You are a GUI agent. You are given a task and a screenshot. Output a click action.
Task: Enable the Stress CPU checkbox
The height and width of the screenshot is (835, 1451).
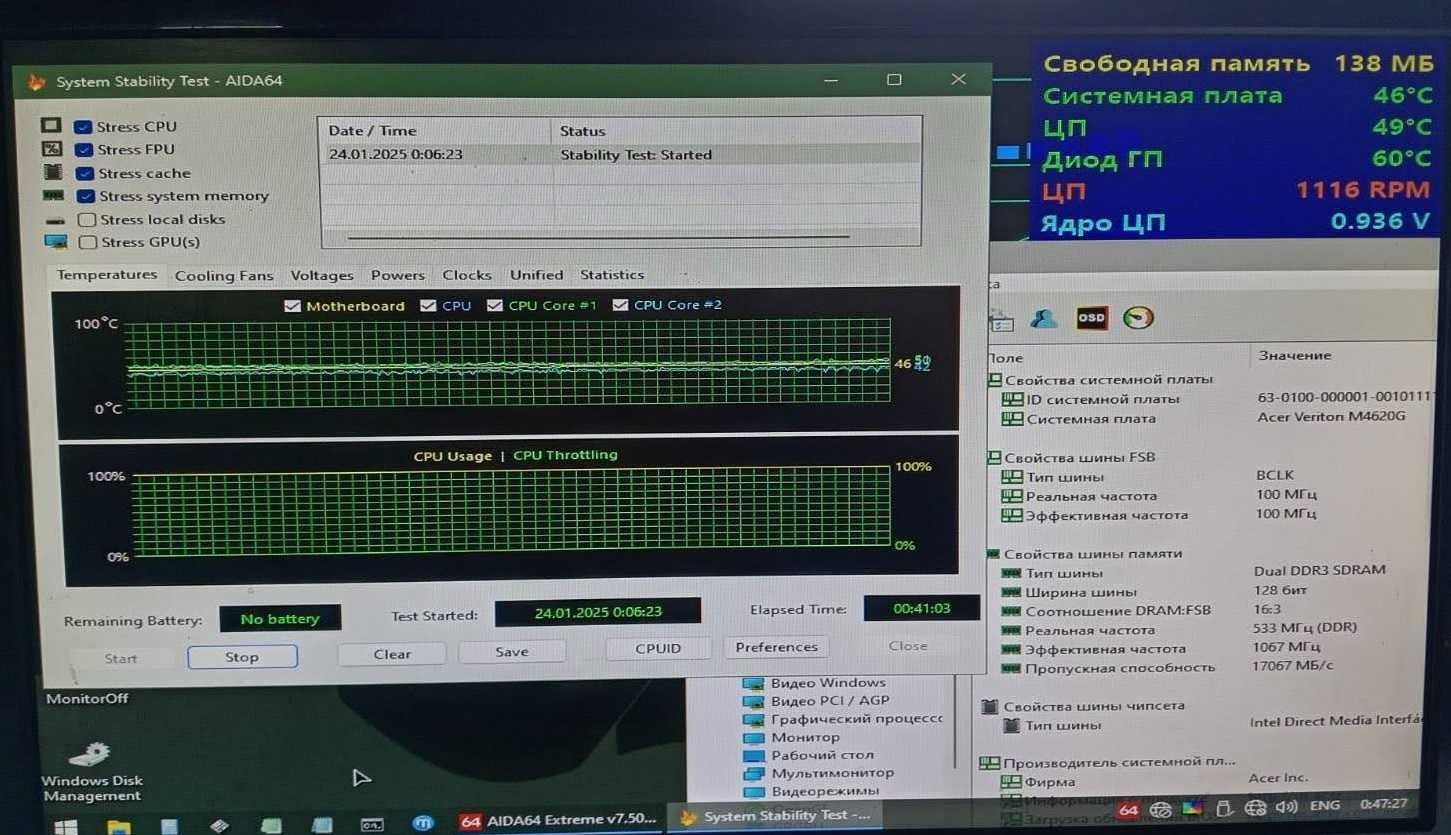(83, 127)
